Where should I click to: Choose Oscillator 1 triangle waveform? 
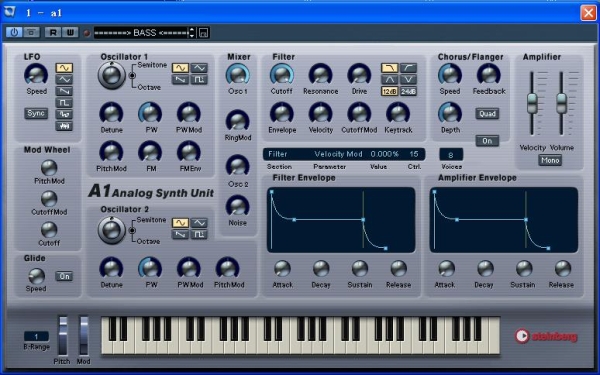(x=199, y=68)
